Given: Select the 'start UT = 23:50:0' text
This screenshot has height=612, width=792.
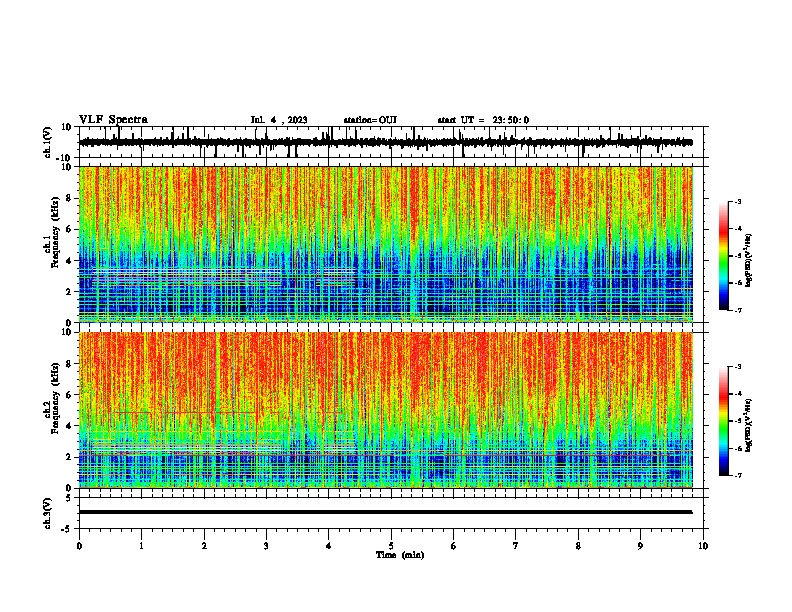Looking at the screenshot, I should point(483,120).
